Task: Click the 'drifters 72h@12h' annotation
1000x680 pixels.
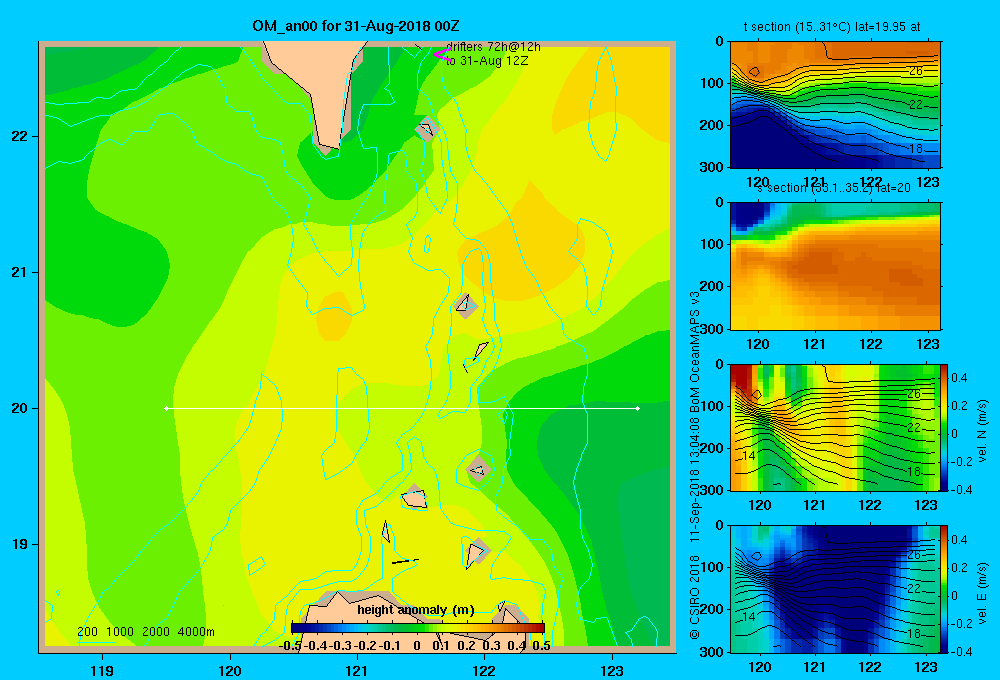Action: click(x=494, y=47)
